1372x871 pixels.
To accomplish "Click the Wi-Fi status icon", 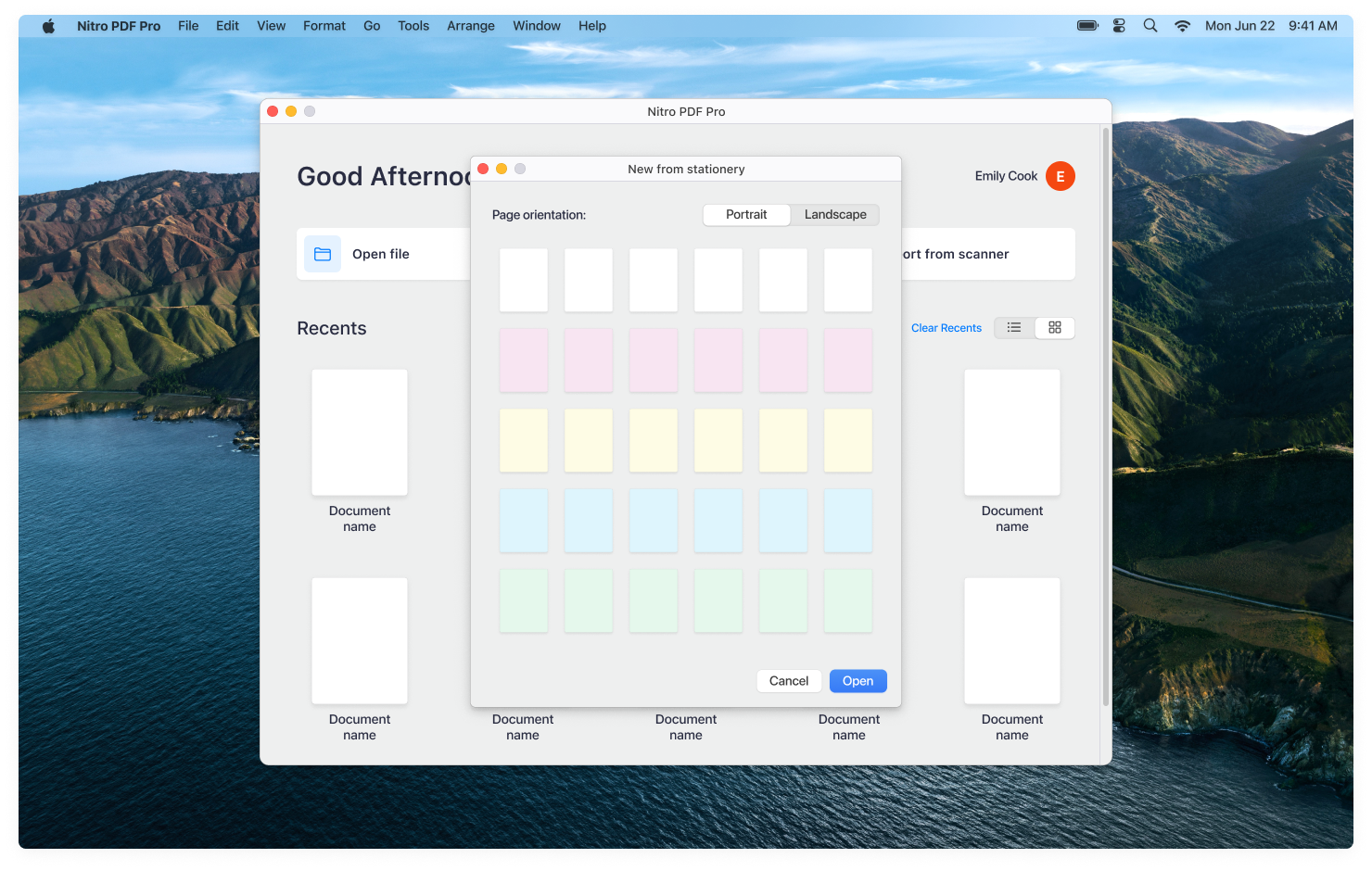I will [x=1182, y=25].
